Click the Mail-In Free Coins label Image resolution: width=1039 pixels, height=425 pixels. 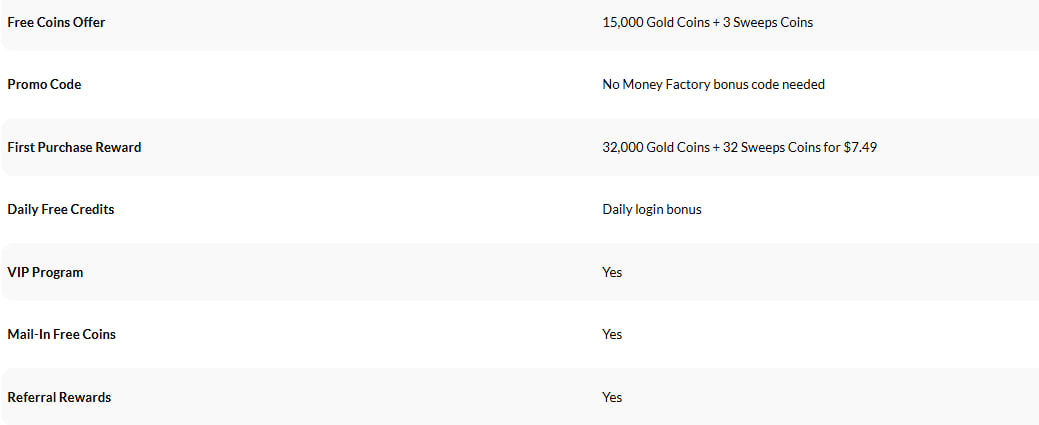coord(62,334)
